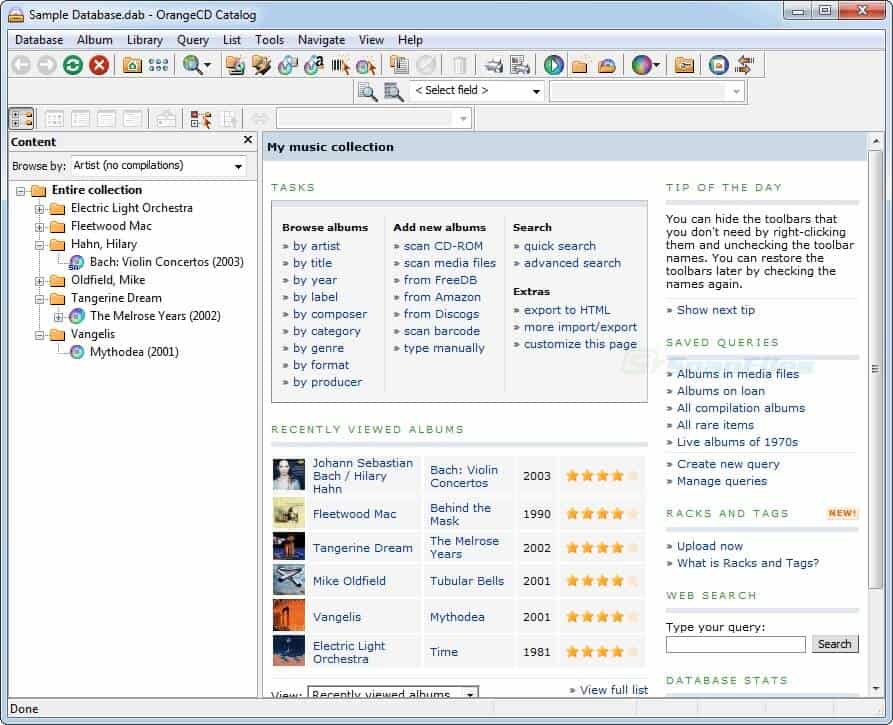Click the printer toolbar icon

point(493,65)
